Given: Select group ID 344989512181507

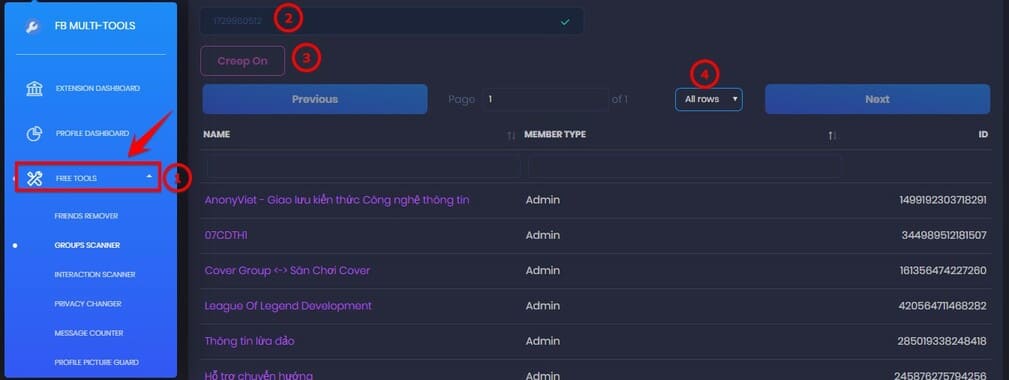Looking at the screenshot, I should coord(944,235).
